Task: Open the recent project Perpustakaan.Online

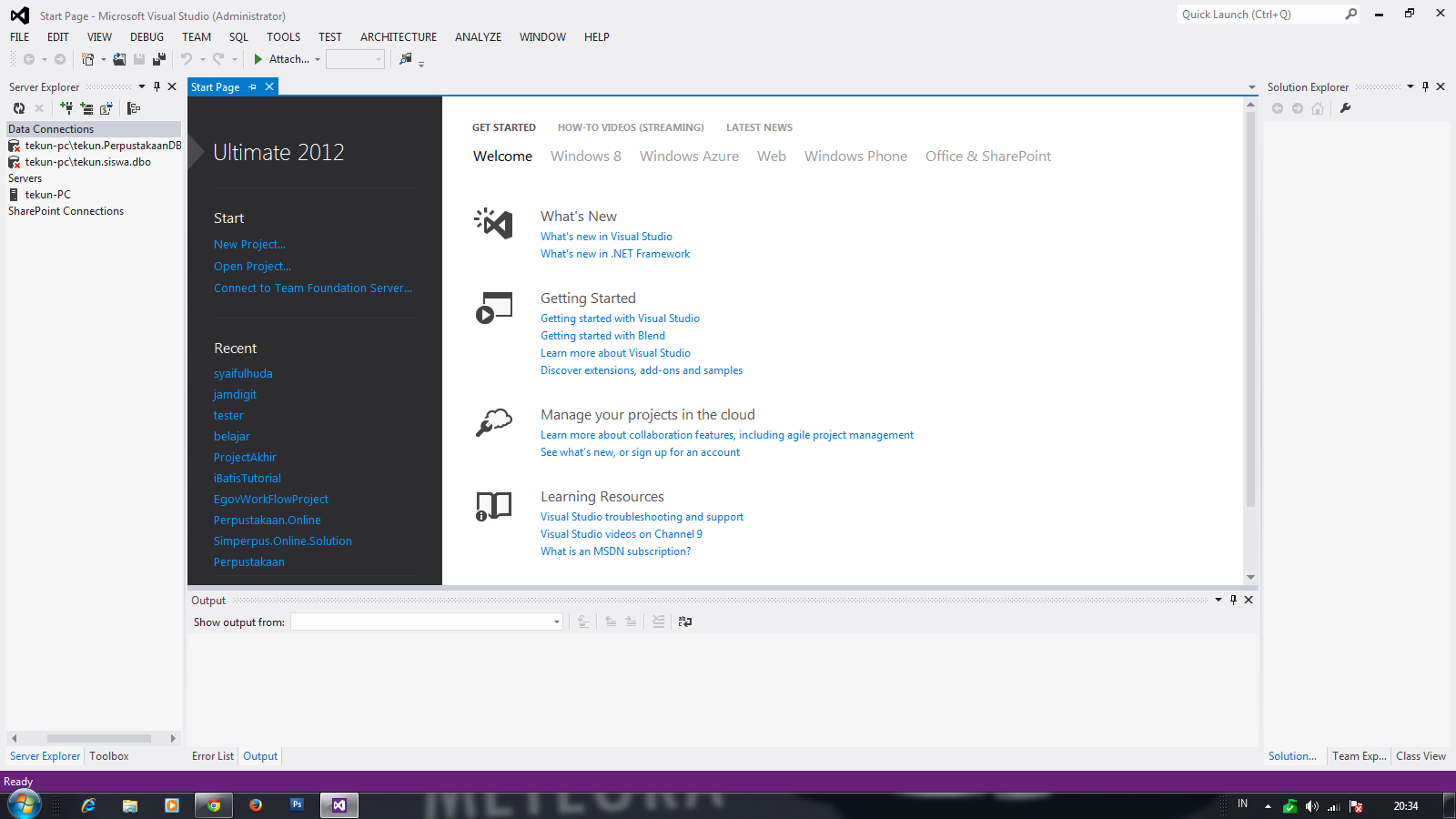Action: [267, 520]
